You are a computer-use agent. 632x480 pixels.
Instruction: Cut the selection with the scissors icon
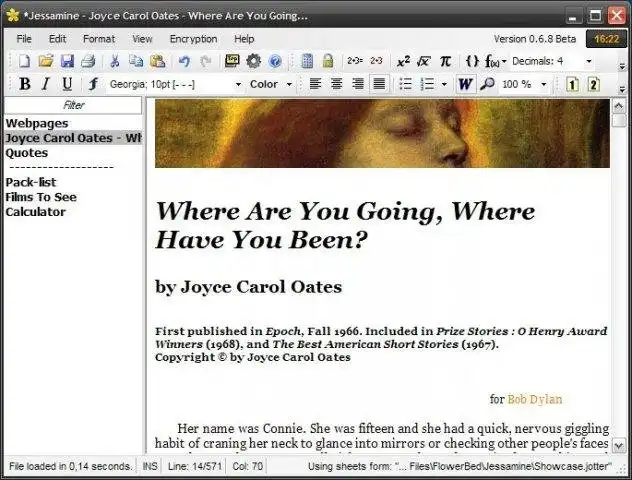pos(115,61)
